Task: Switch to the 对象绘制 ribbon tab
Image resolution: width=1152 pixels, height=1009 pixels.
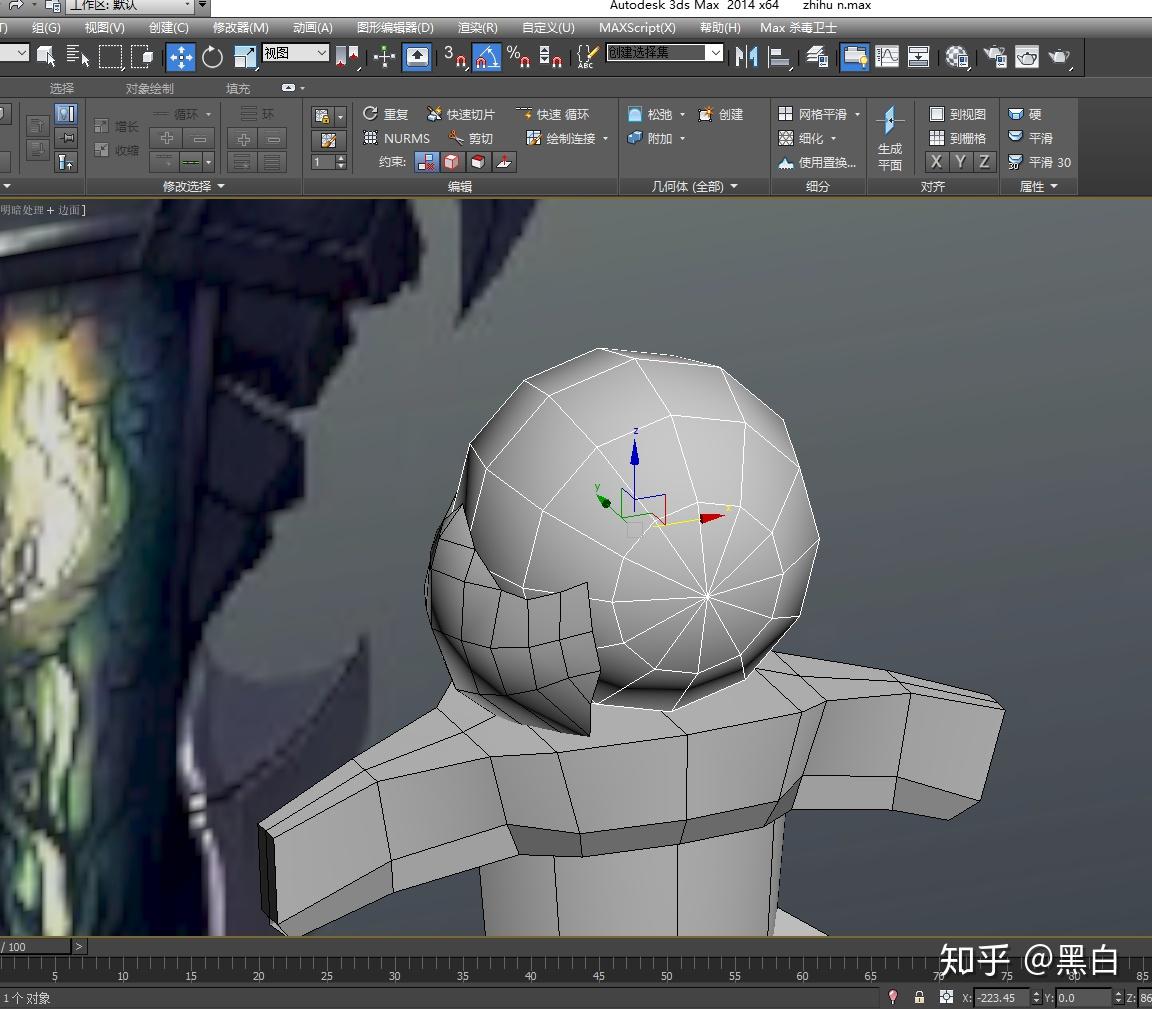Action: point(150,88)
